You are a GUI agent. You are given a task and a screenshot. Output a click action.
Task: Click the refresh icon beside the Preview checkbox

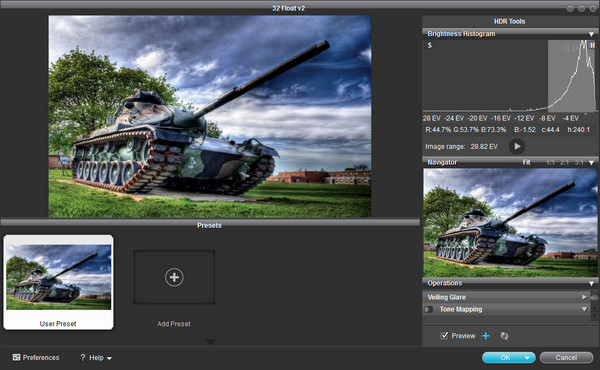tap(504, 336)
